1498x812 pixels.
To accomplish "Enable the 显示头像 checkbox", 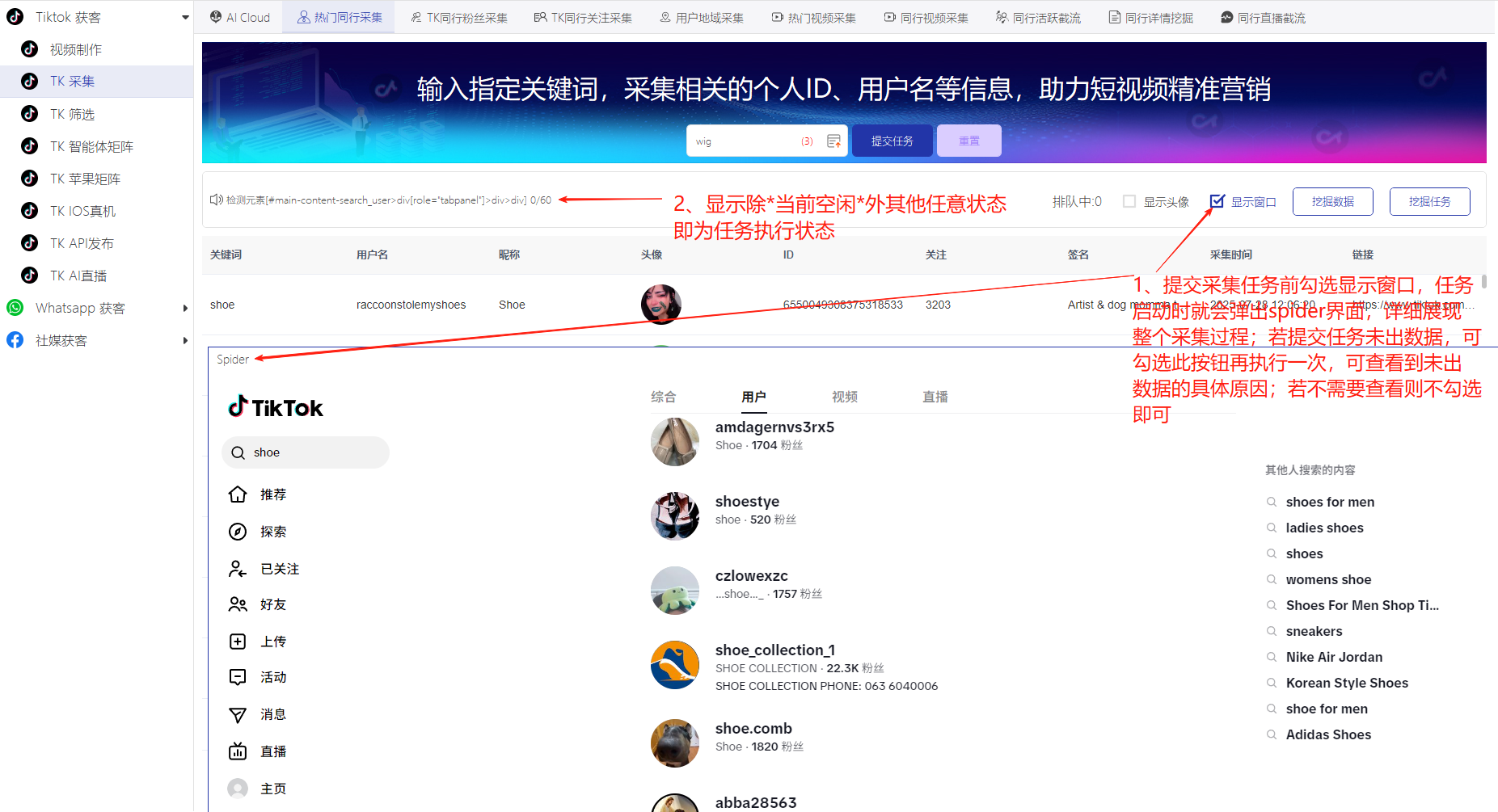I will click(1129, 201).
